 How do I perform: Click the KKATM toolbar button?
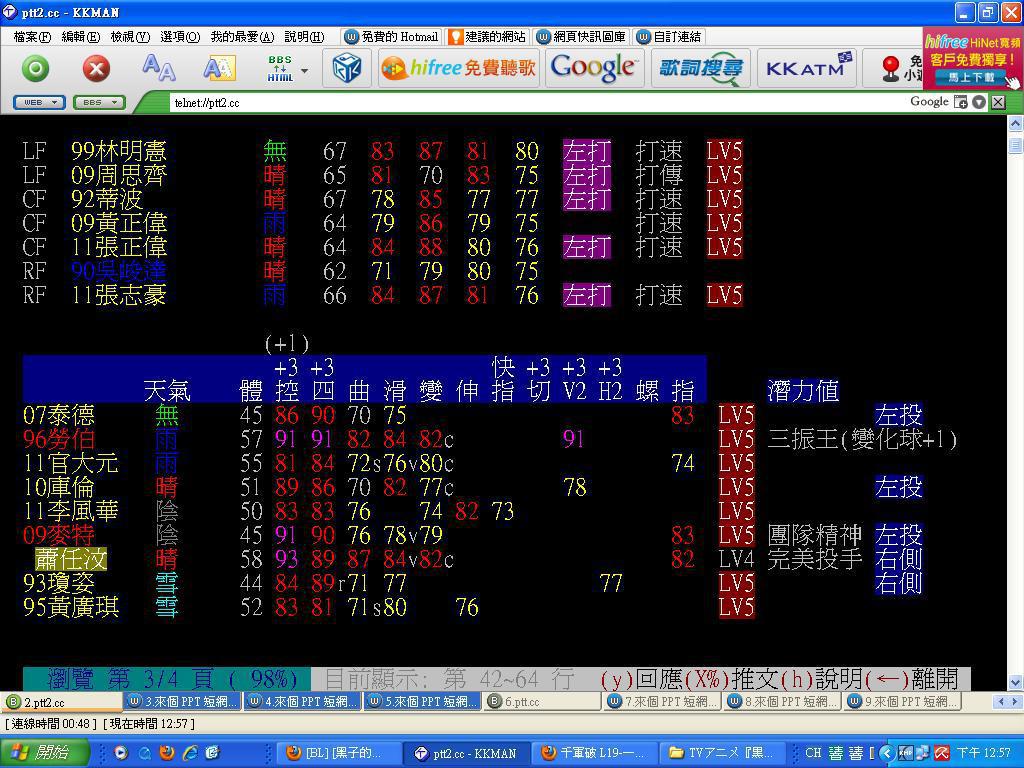point(807,67)
